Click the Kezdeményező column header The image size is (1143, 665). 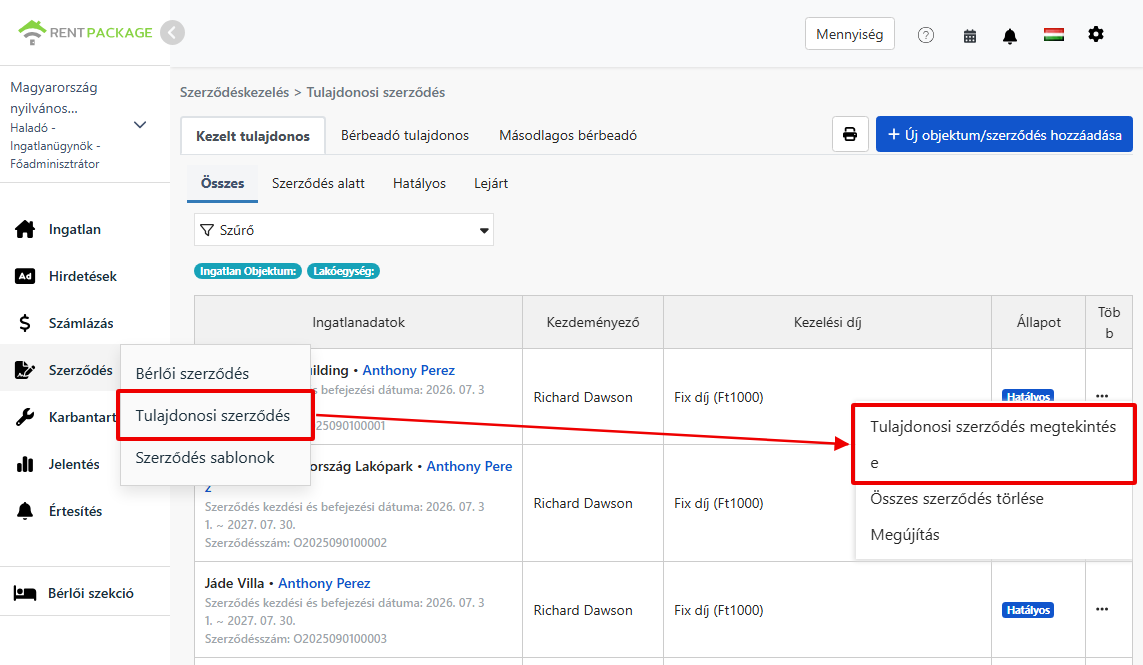point(593,322)
